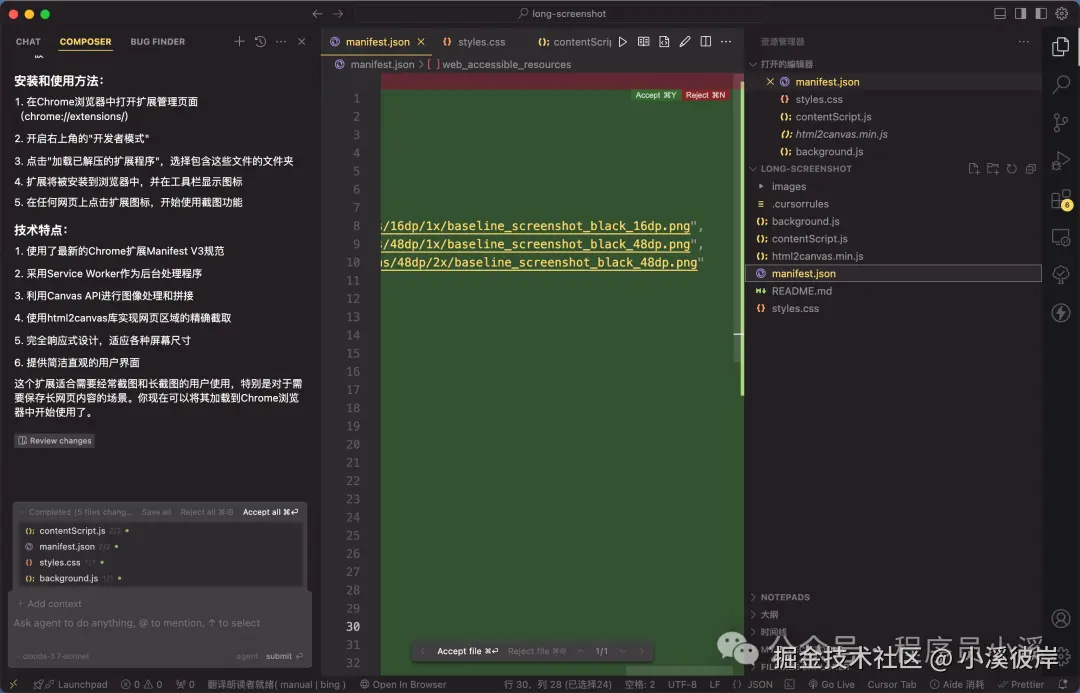Click the Collapse Folders explorer icon

[x=1030, y=169]
